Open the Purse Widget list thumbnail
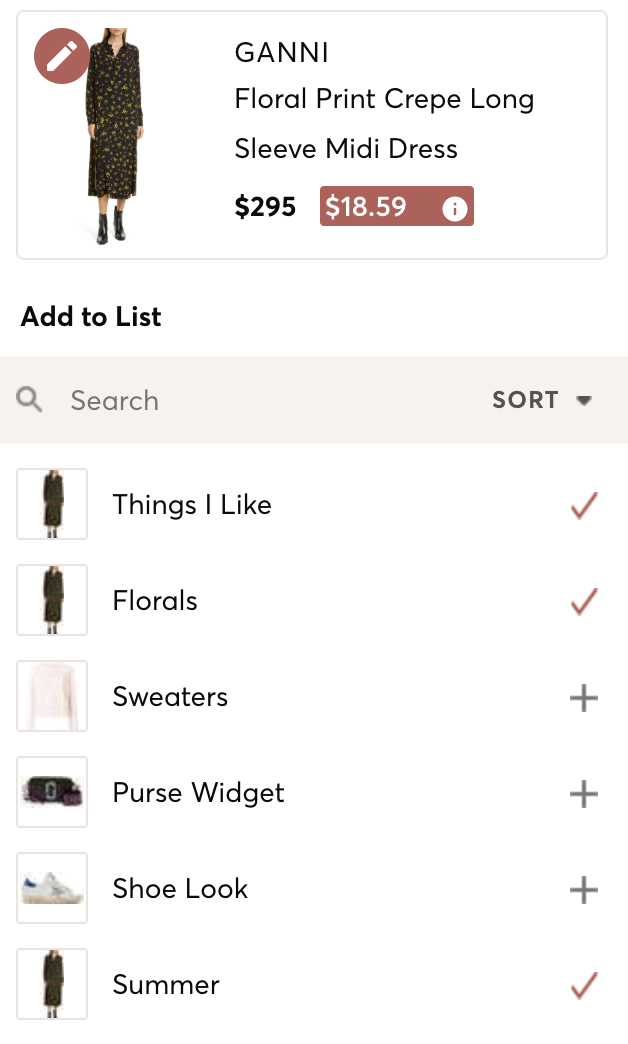The height and width of the screenshot is (1044, 628). [52, 792]
